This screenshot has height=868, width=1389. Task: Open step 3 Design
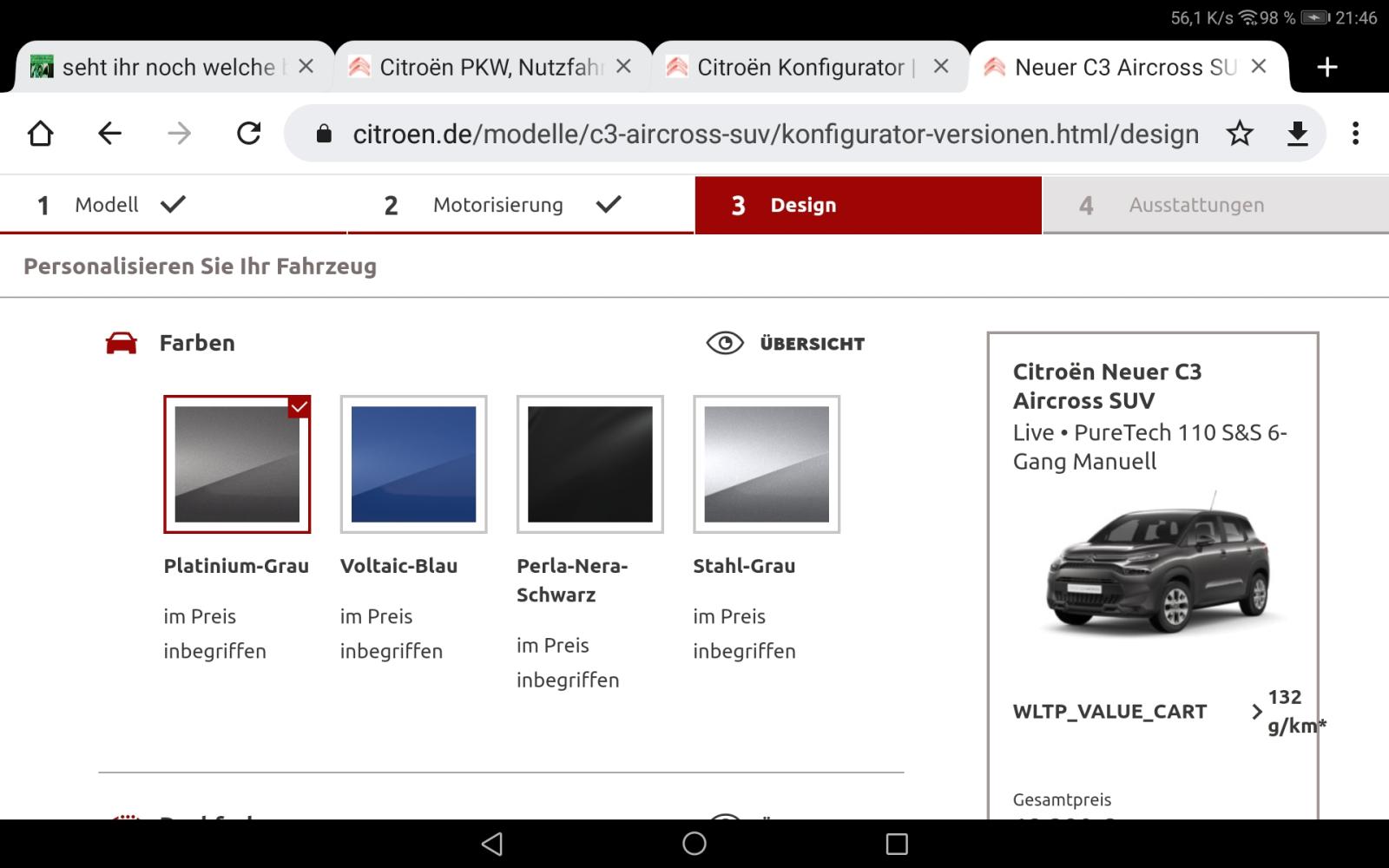(868, 205)
